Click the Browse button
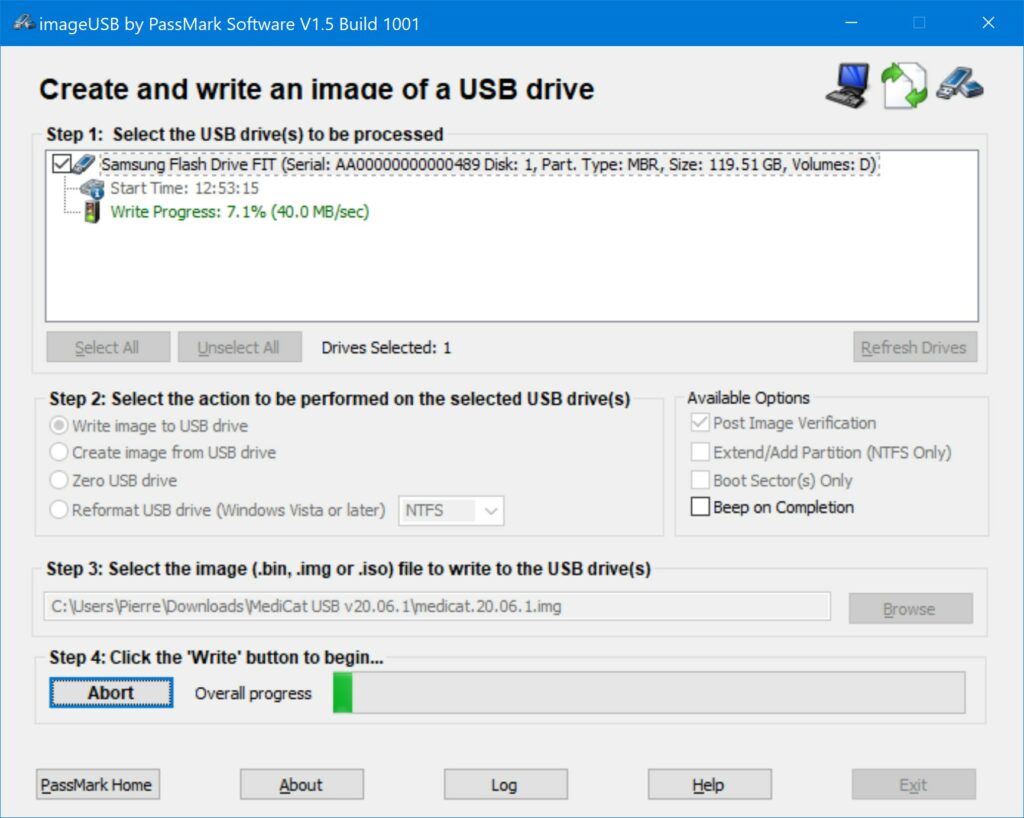Screen dimensions: 1024x818 [910, 608]
